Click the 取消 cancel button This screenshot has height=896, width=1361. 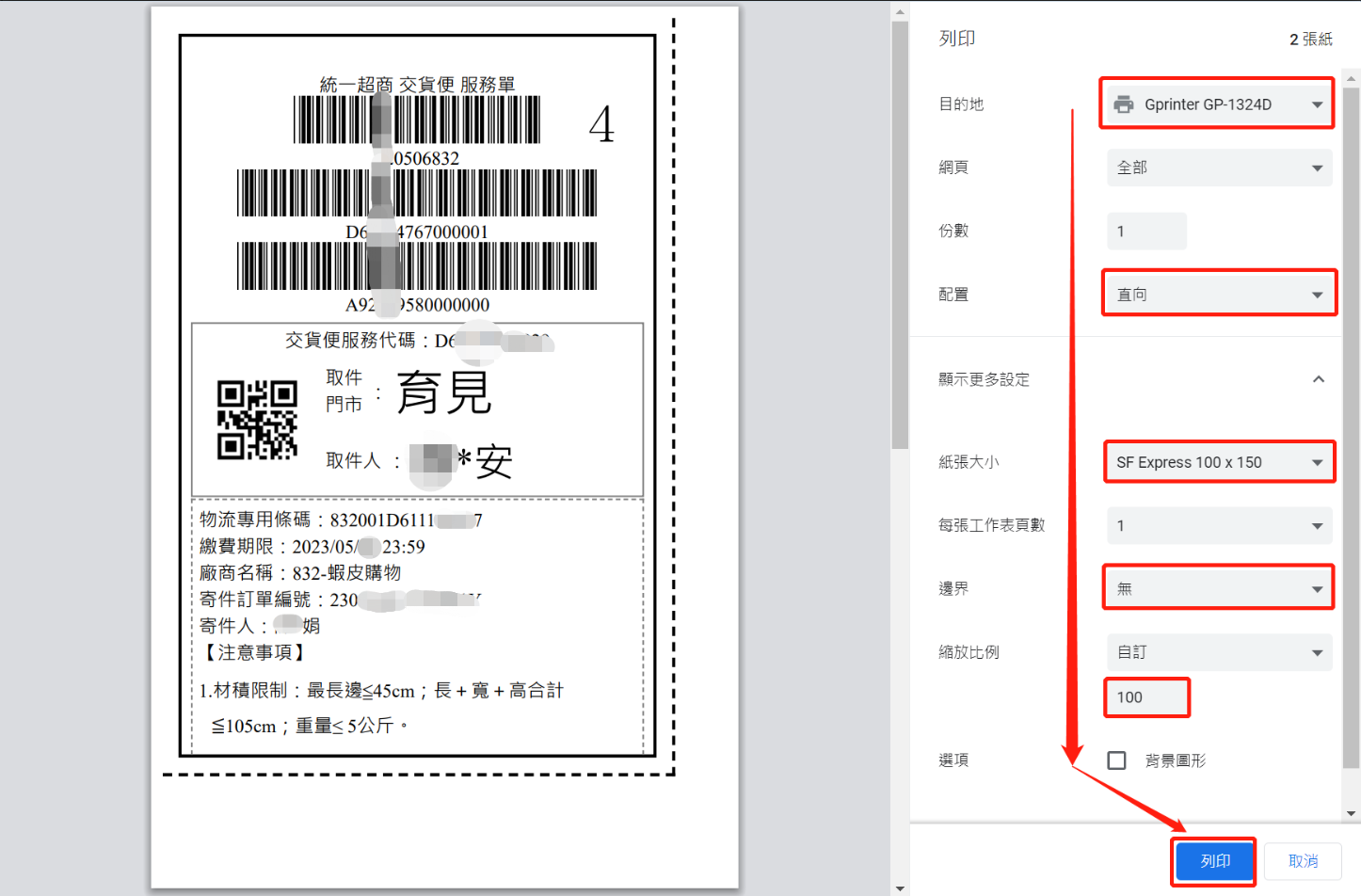[1303, 861]
